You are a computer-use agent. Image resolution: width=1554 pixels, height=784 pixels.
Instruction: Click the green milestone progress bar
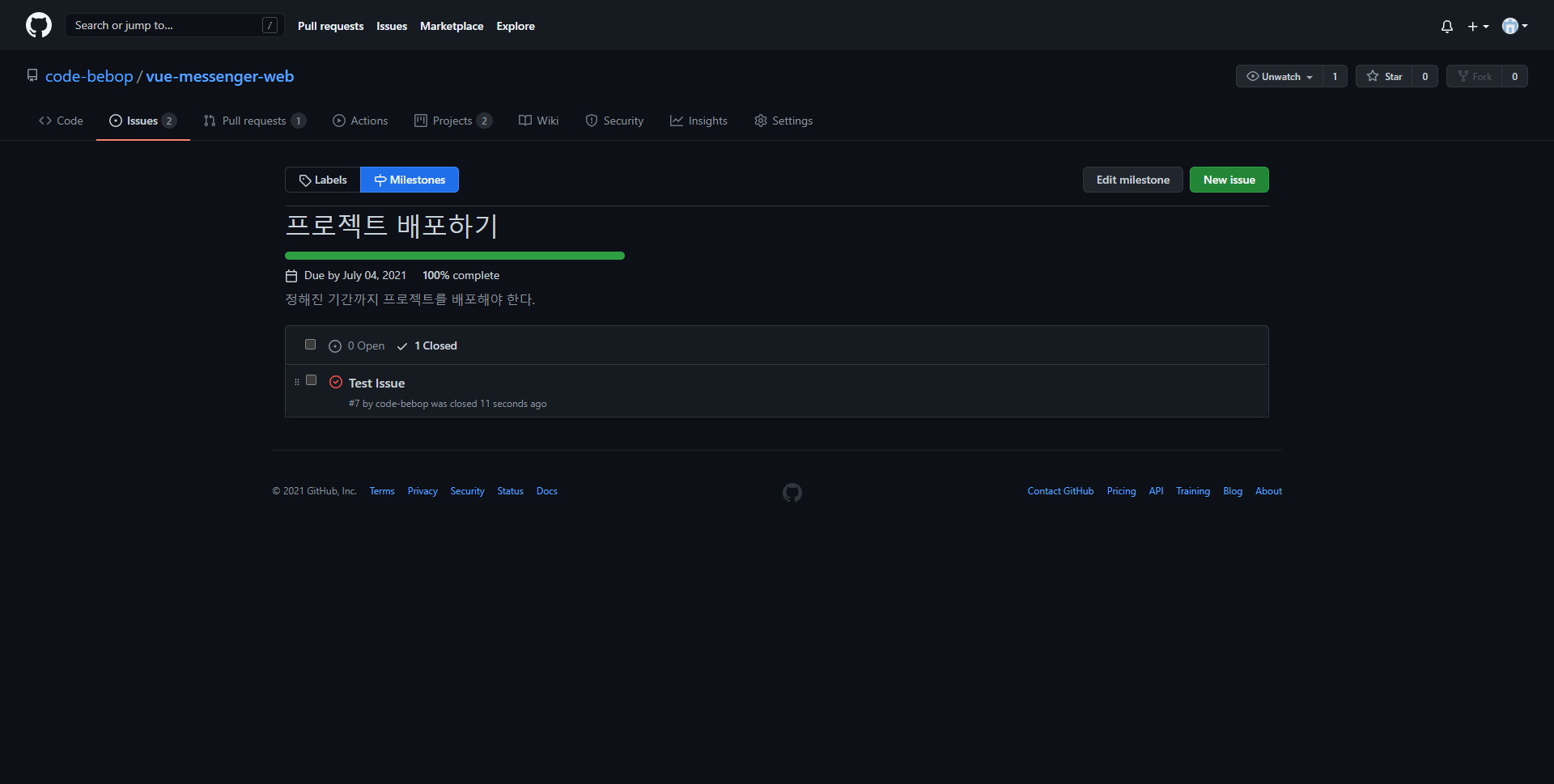pos(454,255)
